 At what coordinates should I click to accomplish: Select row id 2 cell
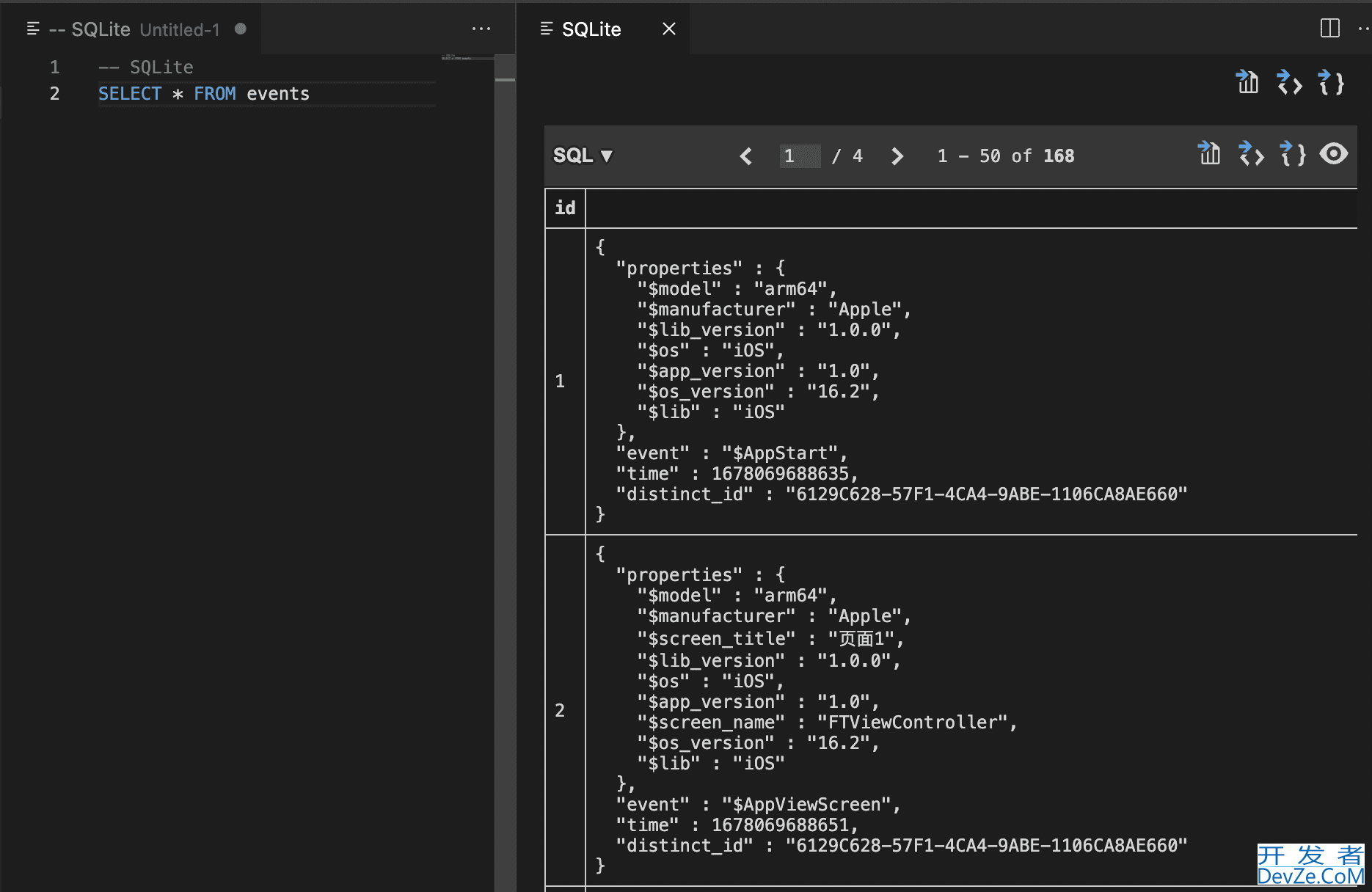[x=565, y=710]
